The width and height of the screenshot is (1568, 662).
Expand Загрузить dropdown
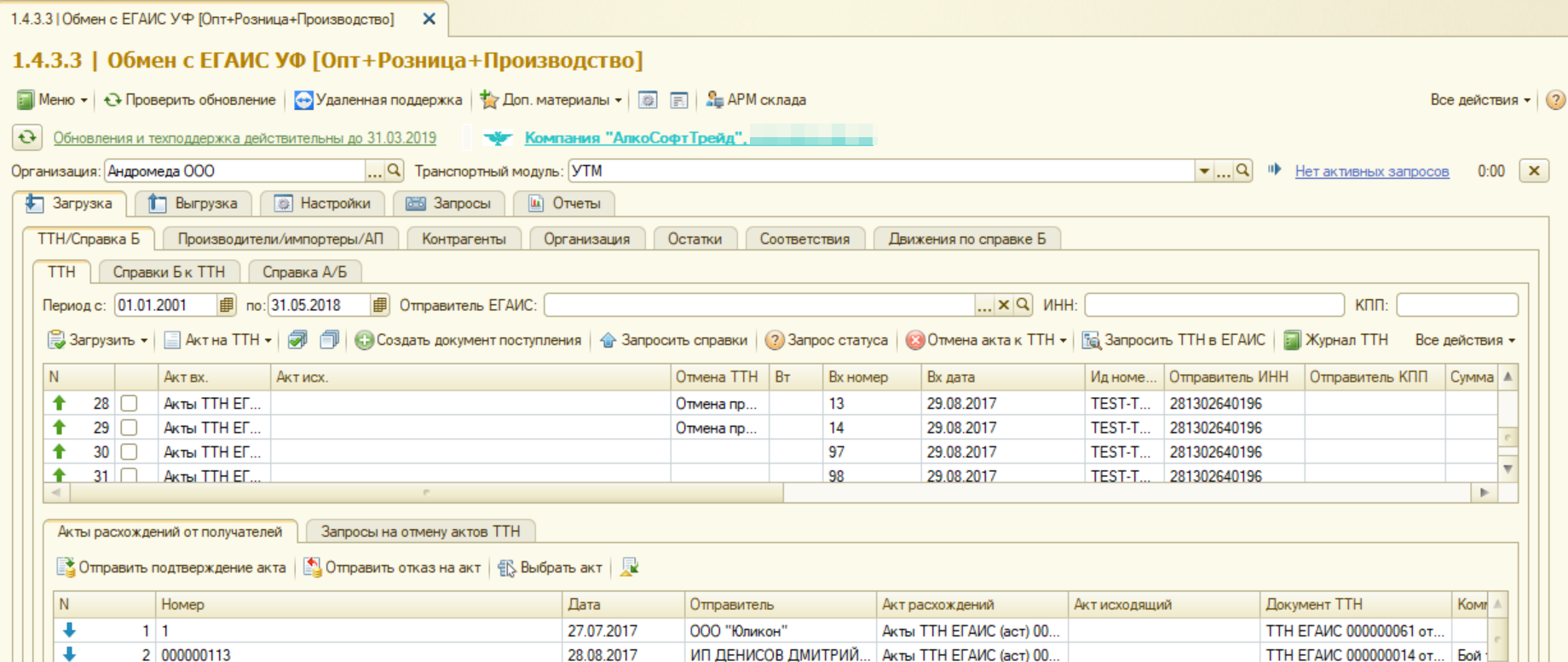[98, 340]
